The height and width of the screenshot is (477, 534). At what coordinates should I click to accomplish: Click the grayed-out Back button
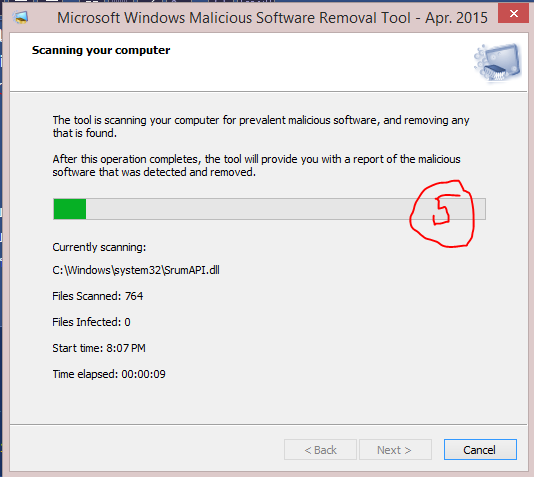320,449
